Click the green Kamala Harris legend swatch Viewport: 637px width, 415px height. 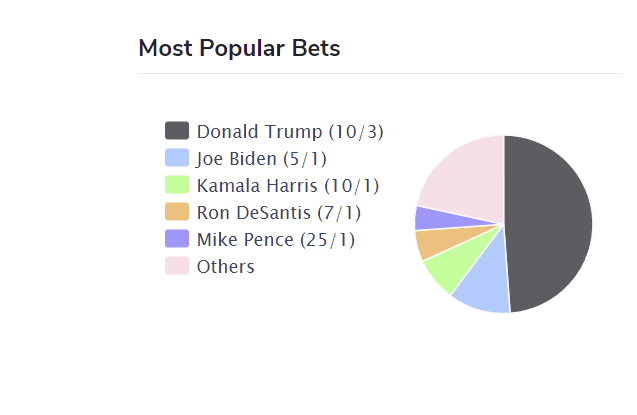pos(177,185)
